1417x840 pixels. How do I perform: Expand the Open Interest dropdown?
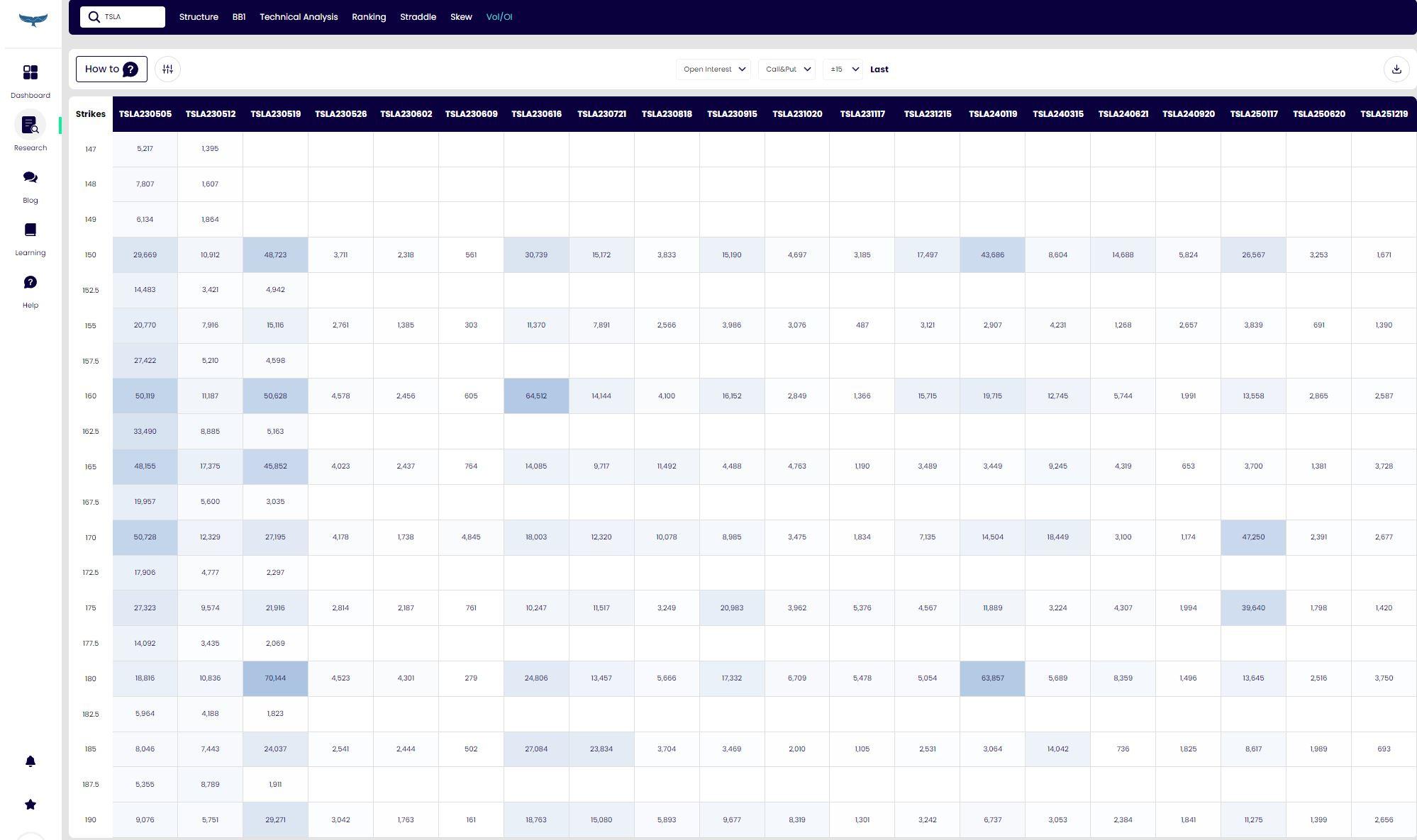point(713,69)
